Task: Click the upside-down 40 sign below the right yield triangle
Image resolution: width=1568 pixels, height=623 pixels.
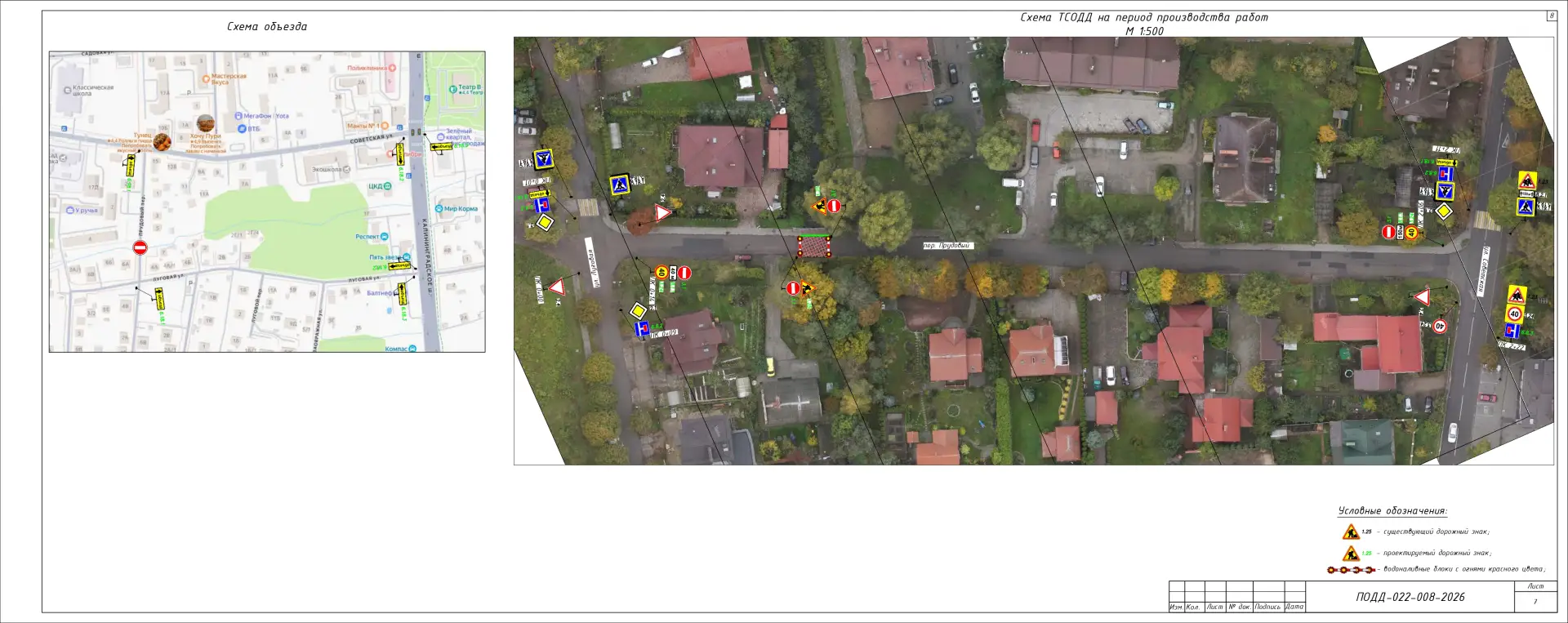Action: point(1440,326)
